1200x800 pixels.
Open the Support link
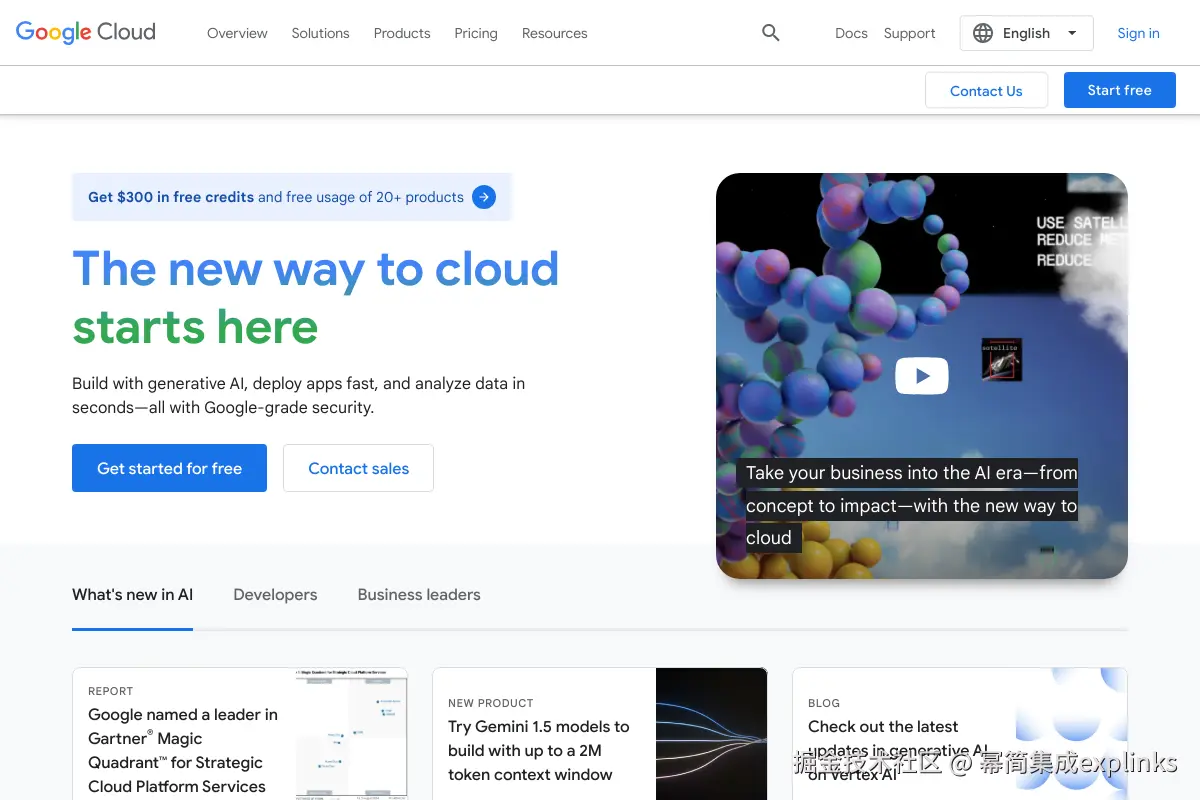click(x=909, y=33)
